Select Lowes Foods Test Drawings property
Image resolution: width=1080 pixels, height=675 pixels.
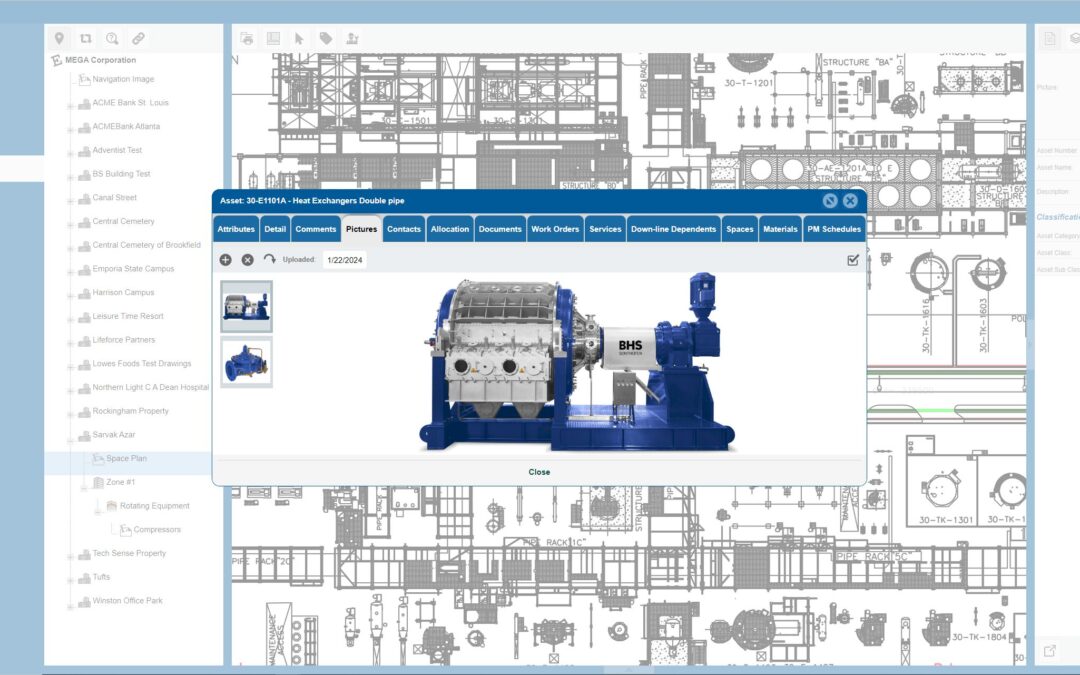tap(142, 364)
